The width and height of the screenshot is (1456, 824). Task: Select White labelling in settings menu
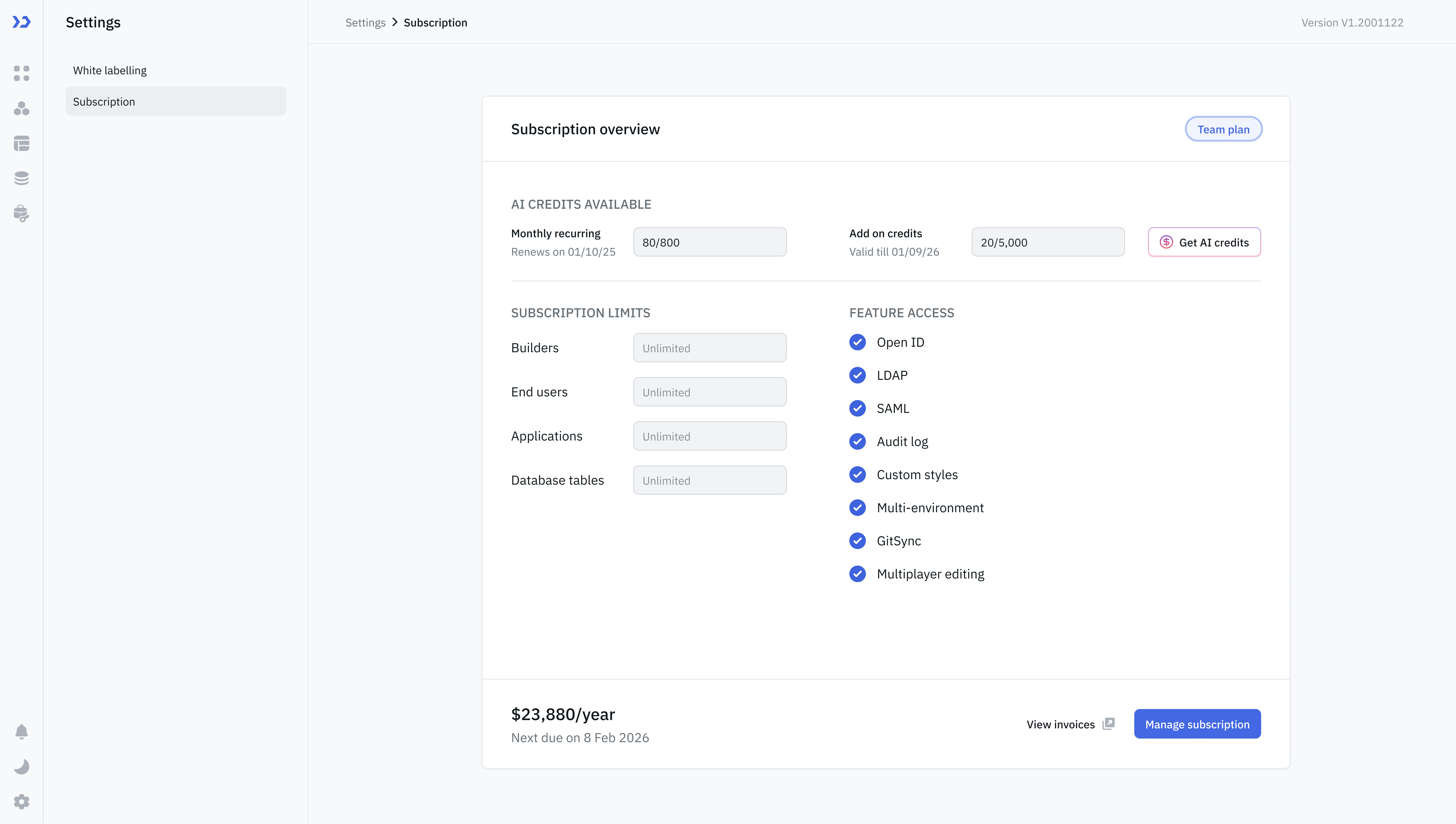click(110, 70)
